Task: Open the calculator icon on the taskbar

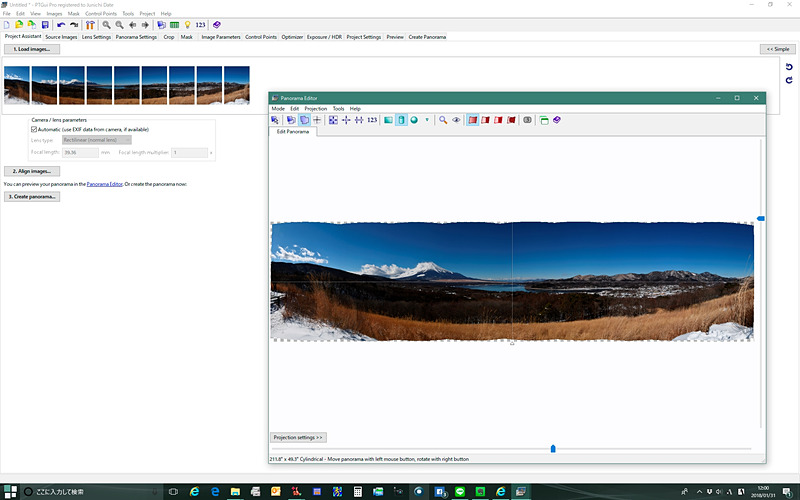Action: (x=358, y=491)
